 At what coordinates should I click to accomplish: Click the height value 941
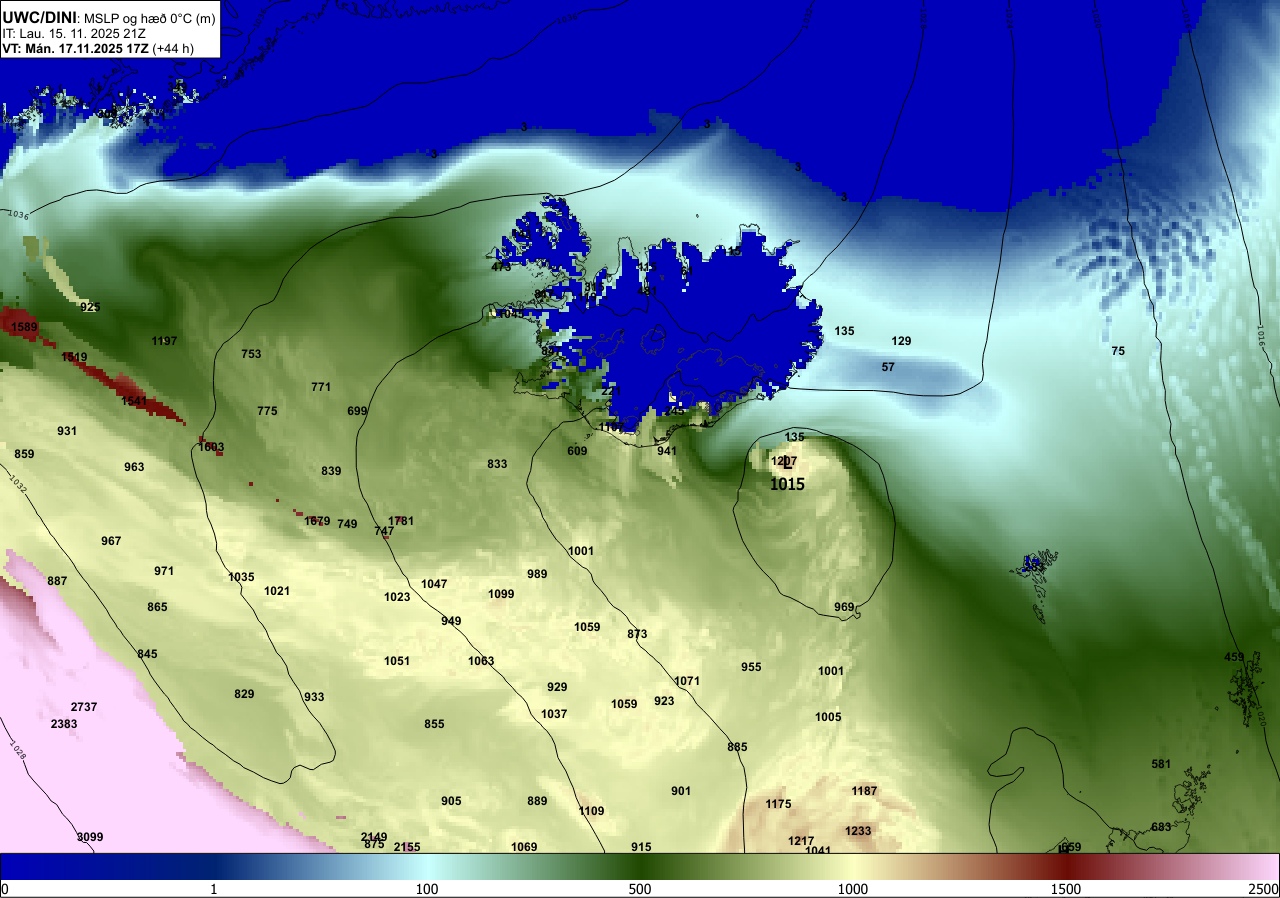point(667,451)
